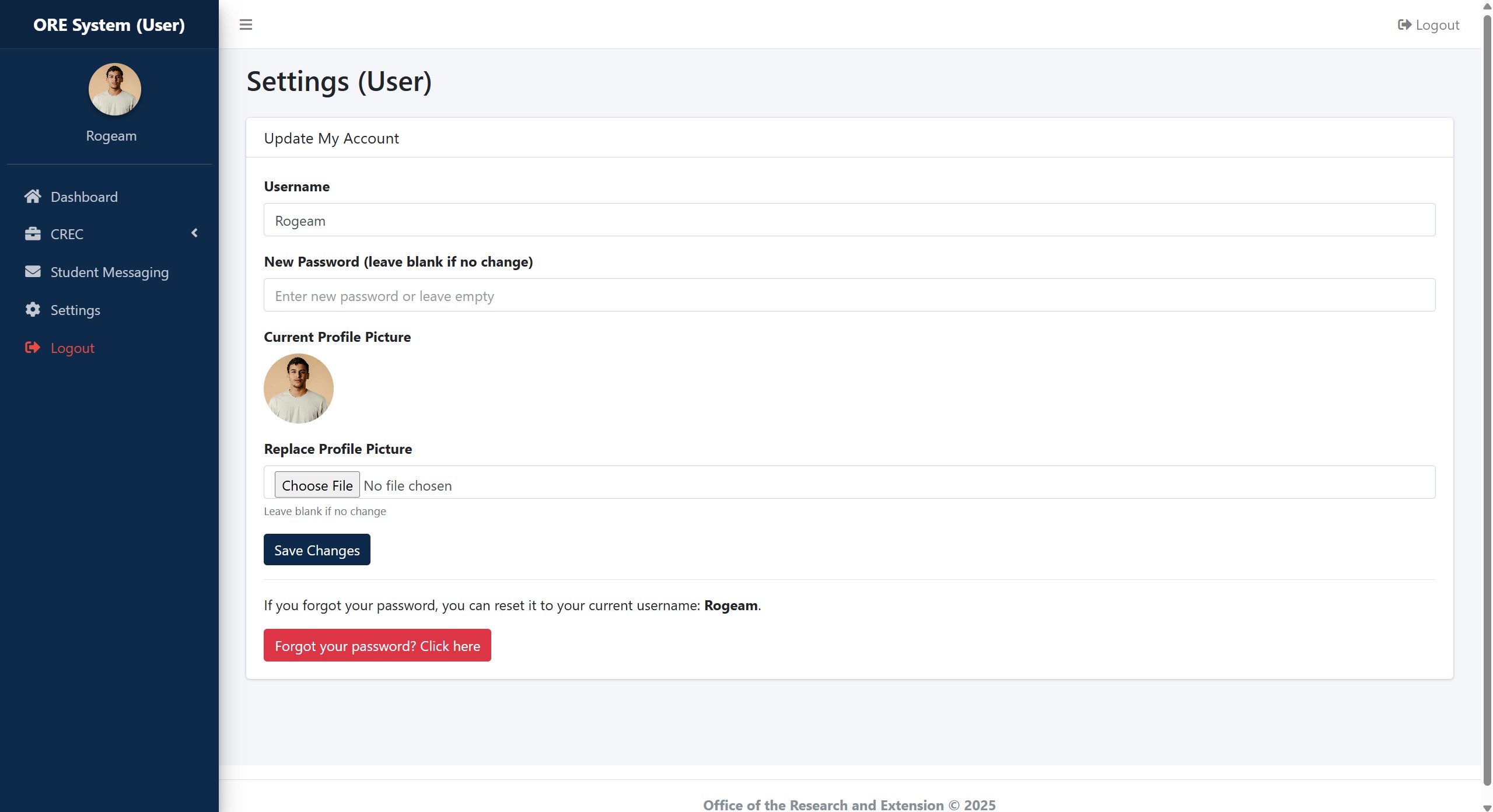Click the ORE System (User) title

[x=109, y=24]
